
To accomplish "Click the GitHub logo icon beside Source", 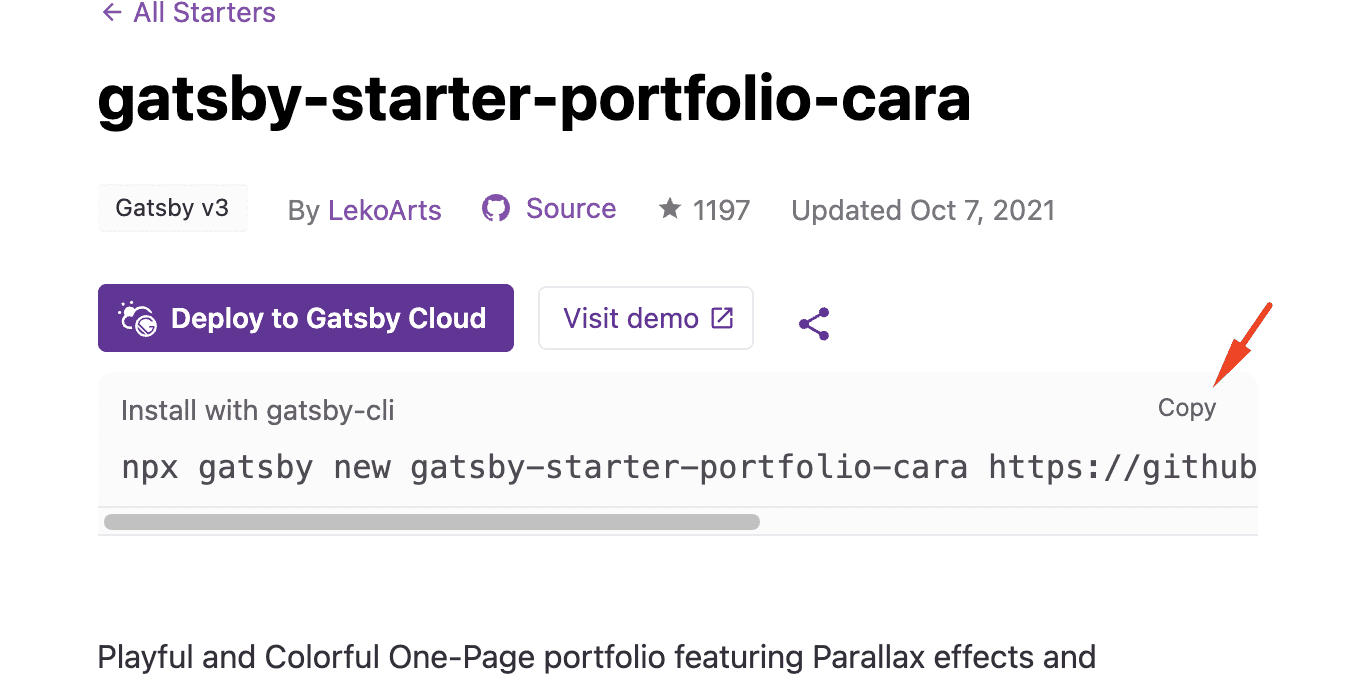I will click(x=496, y=208).
